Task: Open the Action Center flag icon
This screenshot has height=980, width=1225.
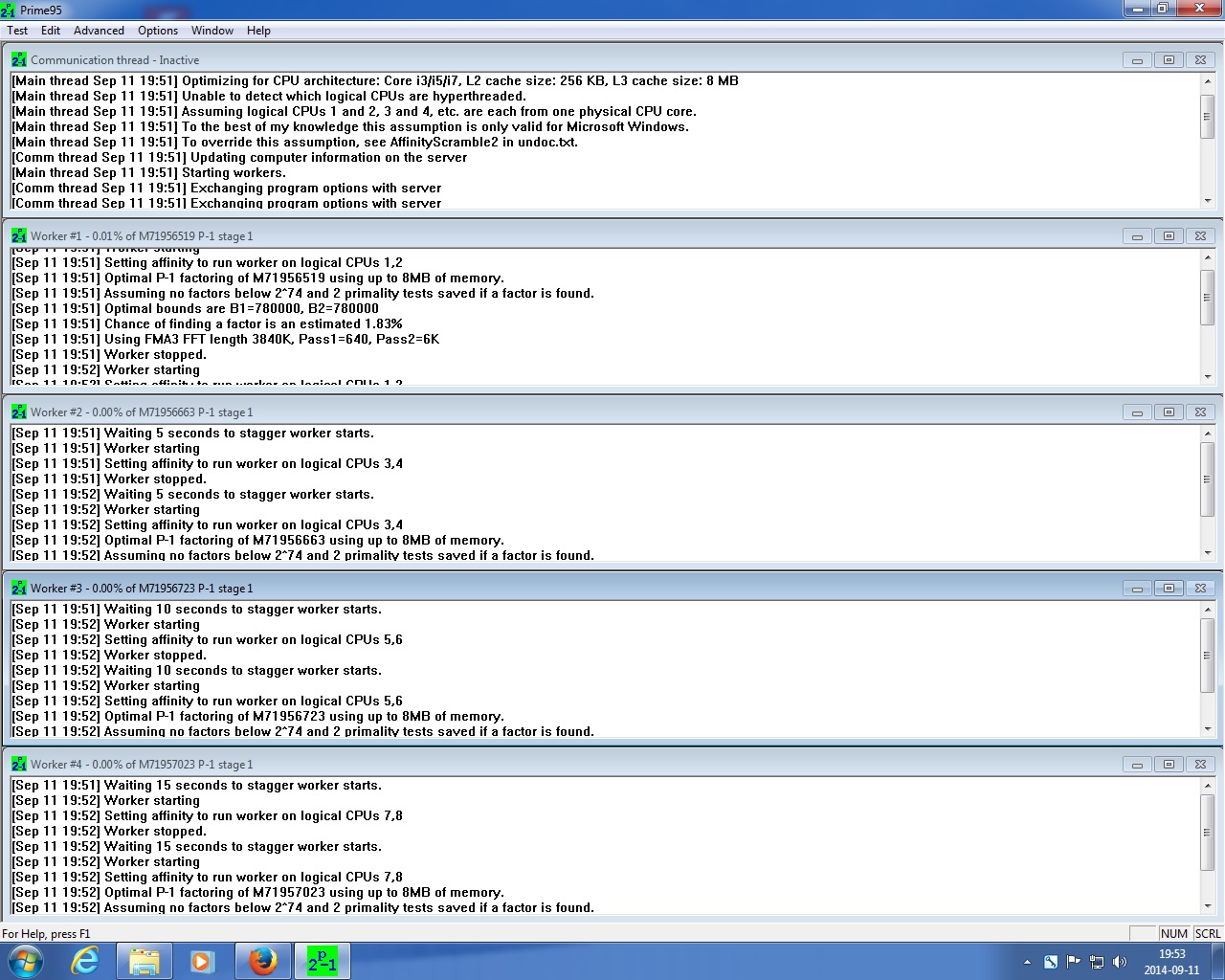Action: (x=1073, y=962)
